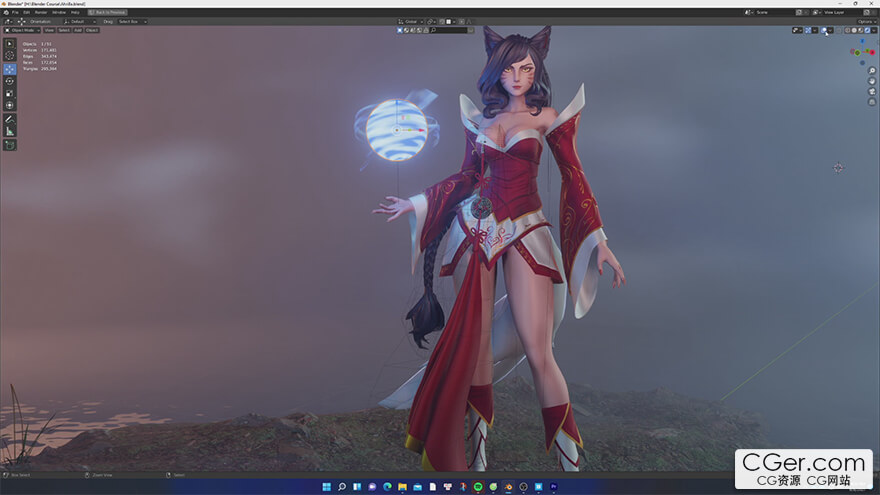Viewport: 880px width, 495px height.
Task: Open the Object Mode dropdown
Action: click(x=22, y=31)
